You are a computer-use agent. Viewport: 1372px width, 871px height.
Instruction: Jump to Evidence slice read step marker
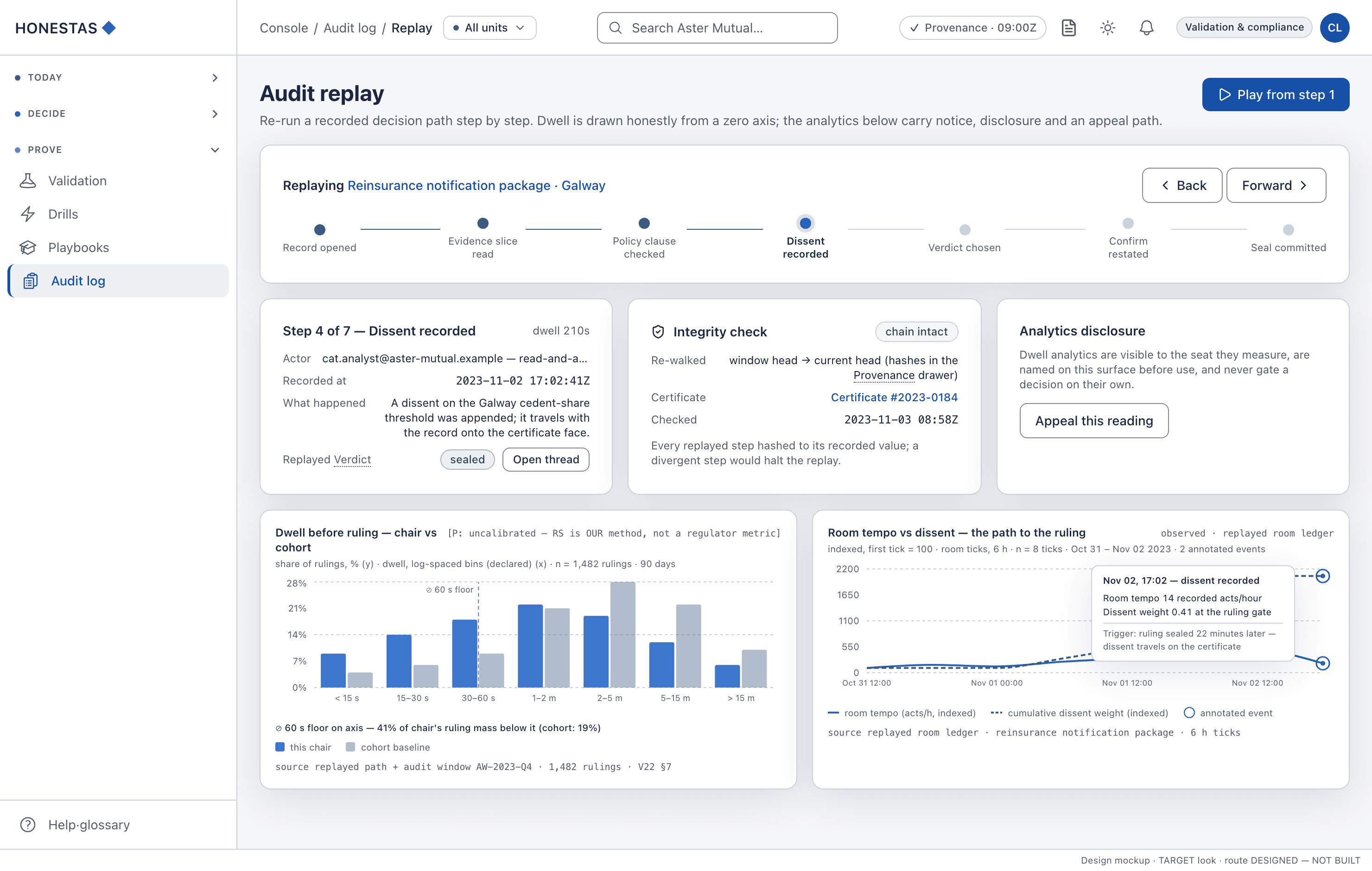(483, 223)
